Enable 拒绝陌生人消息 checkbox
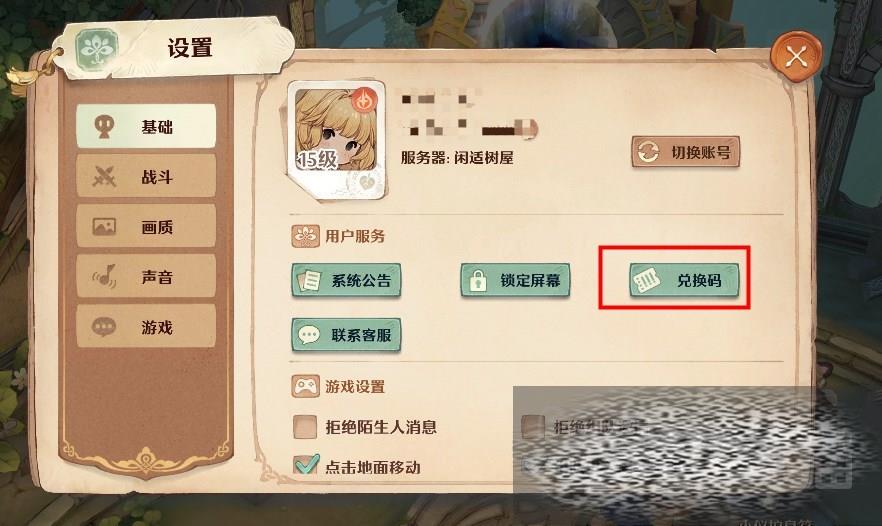882x526 pixels. (305, 427)
